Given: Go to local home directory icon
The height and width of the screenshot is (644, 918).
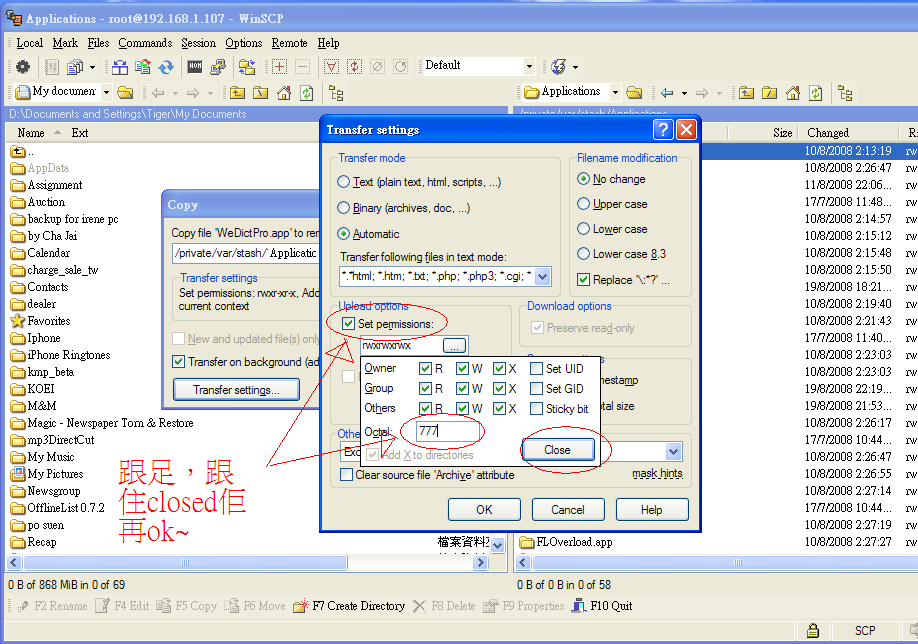Looking at the screenshot, I should point(283,93).
